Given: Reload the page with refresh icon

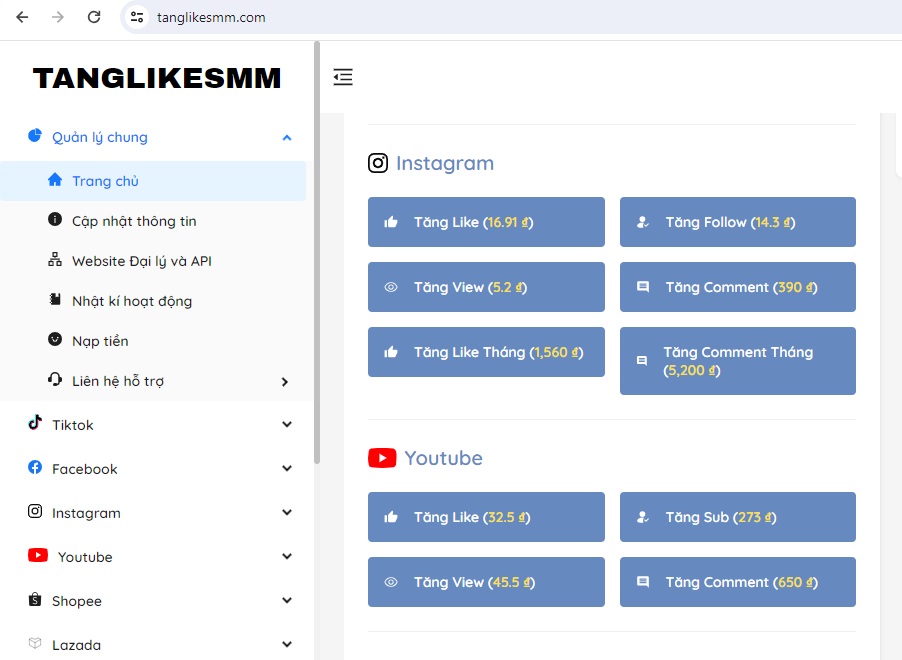Looking at the screenshot, I should (x=94, y=17).
